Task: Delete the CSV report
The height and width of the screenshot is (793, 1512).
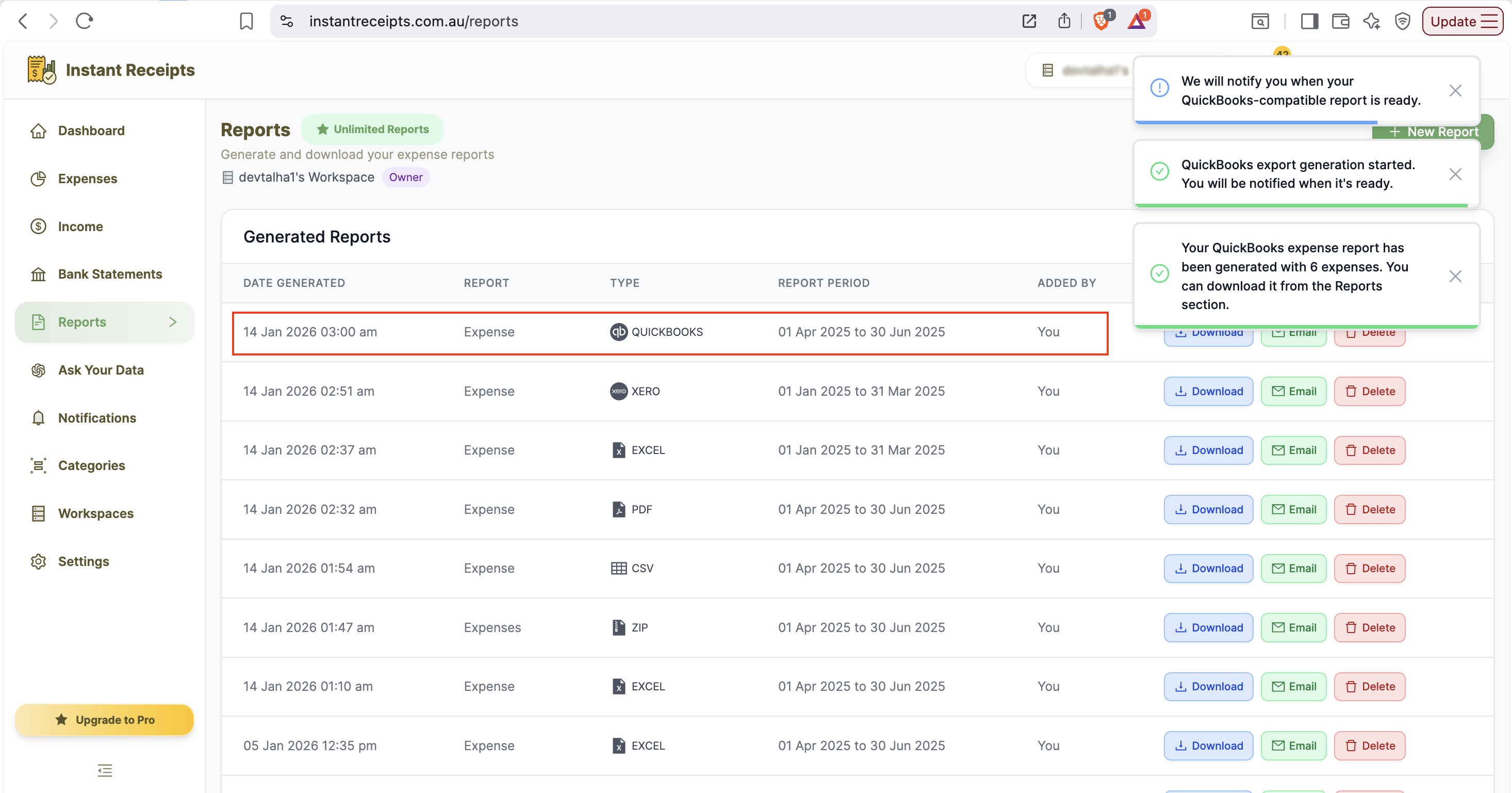Action: pyautogui.click(x=1370, y=568)
